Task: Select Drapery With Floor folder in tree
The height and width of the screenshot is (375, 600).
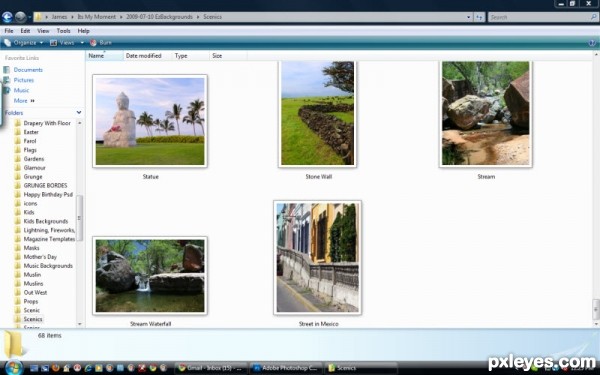Action: (47, 123)
